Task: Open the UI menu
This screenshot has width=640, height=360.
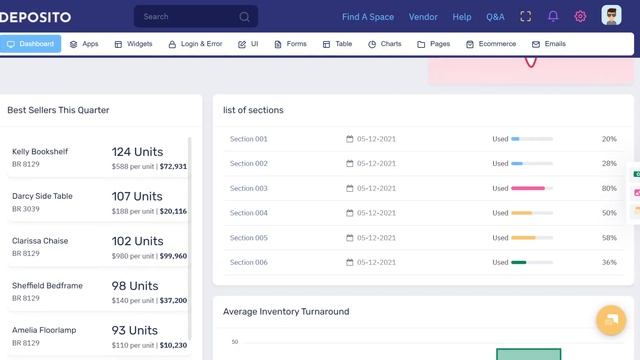Action: pyautogui.click(x=248, y=44)
